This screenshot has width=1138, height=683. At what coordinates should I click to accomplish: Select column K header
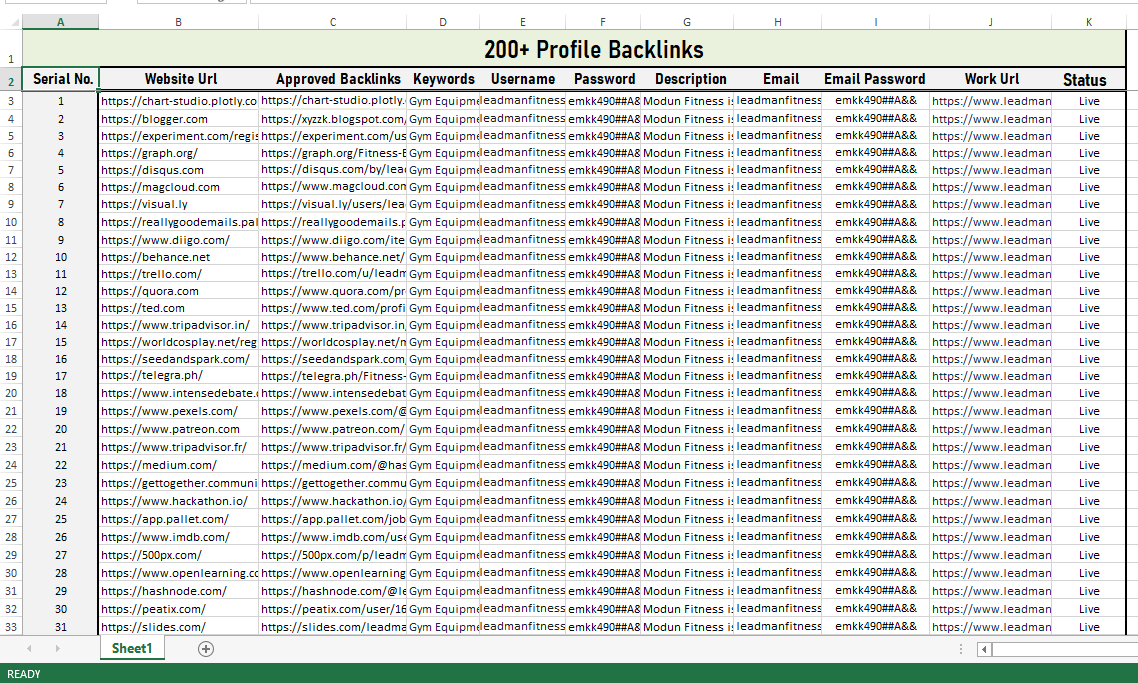tap(1088, 22)
